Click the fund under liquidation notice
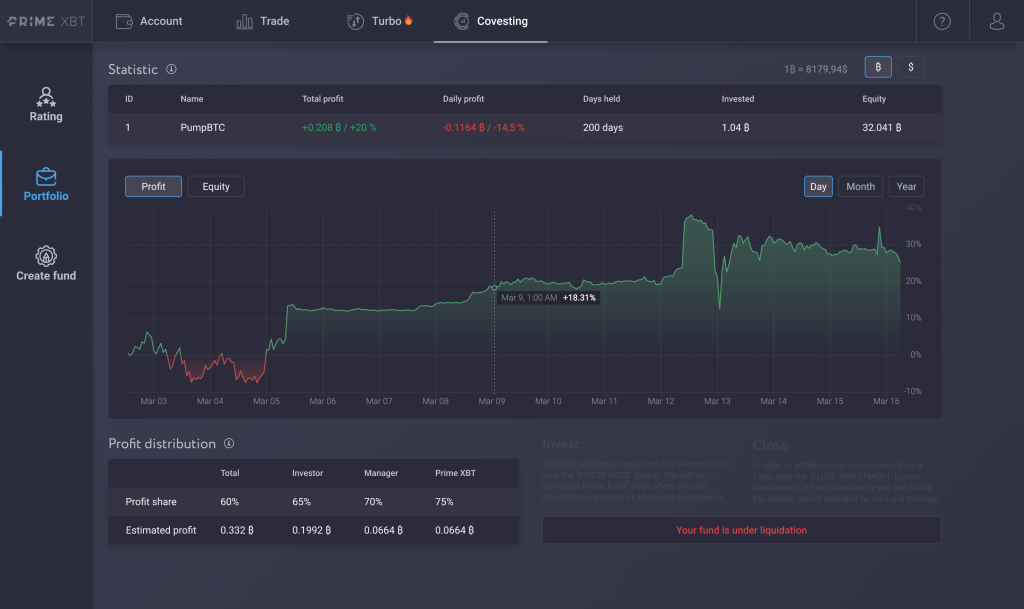The image size is (1024, 609). 741,529
